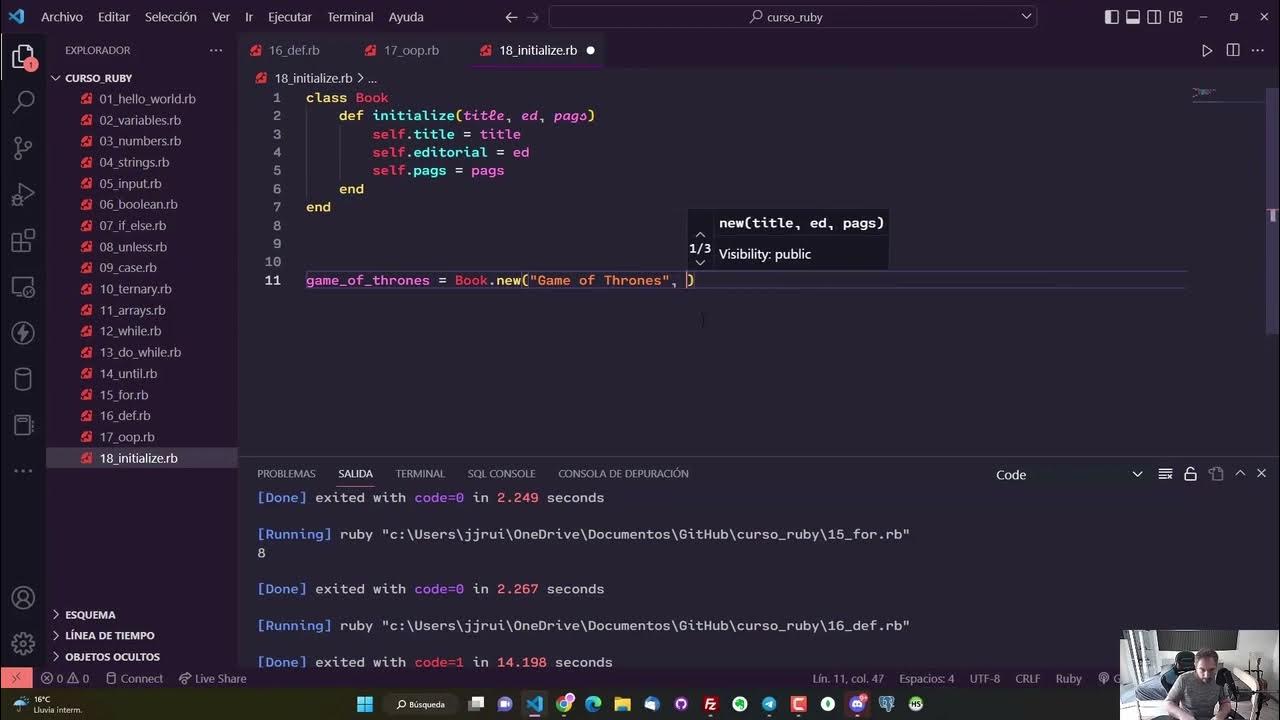Open Windows Start menu

pyautogui.click(x=365, y=704)
